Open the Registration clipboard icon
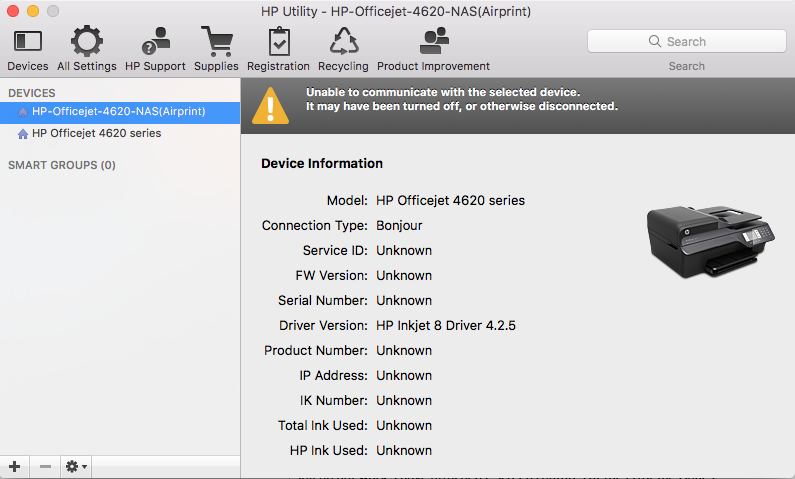The image size is (795, 479). click(279, 42)
